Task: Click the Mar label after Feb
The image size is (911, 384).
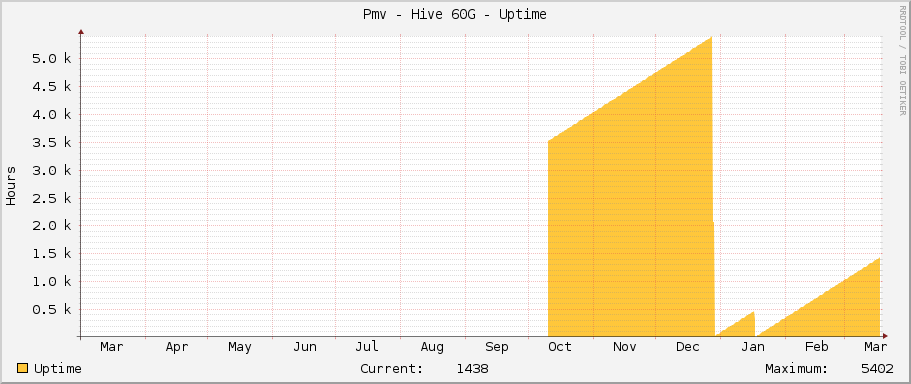Action: tap(876, 347)
